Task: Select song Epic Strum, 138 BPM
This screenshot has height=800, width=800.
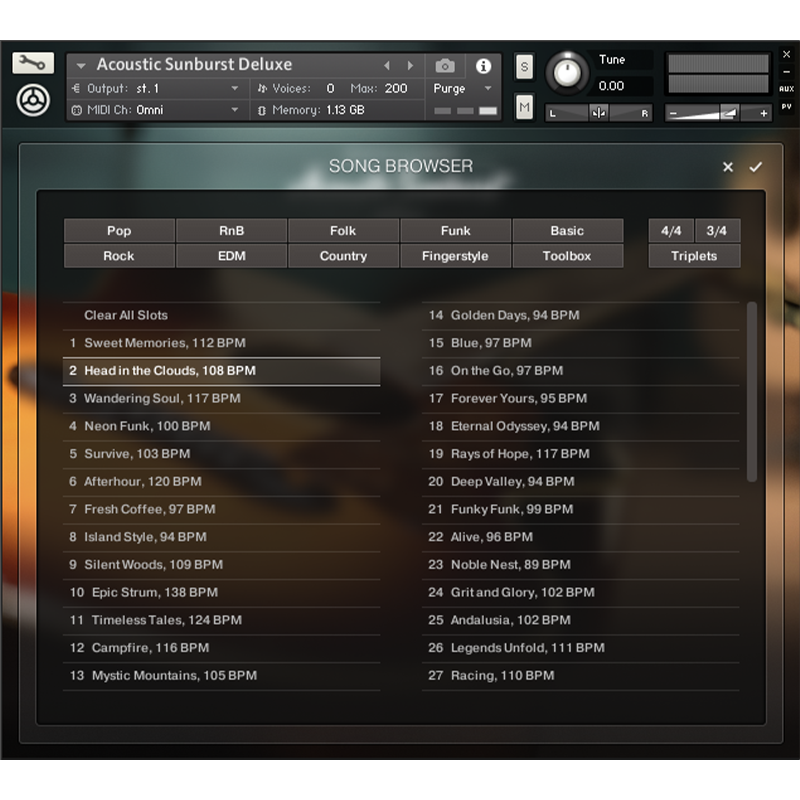Action: pyautogui.click(x=221, y=593)
